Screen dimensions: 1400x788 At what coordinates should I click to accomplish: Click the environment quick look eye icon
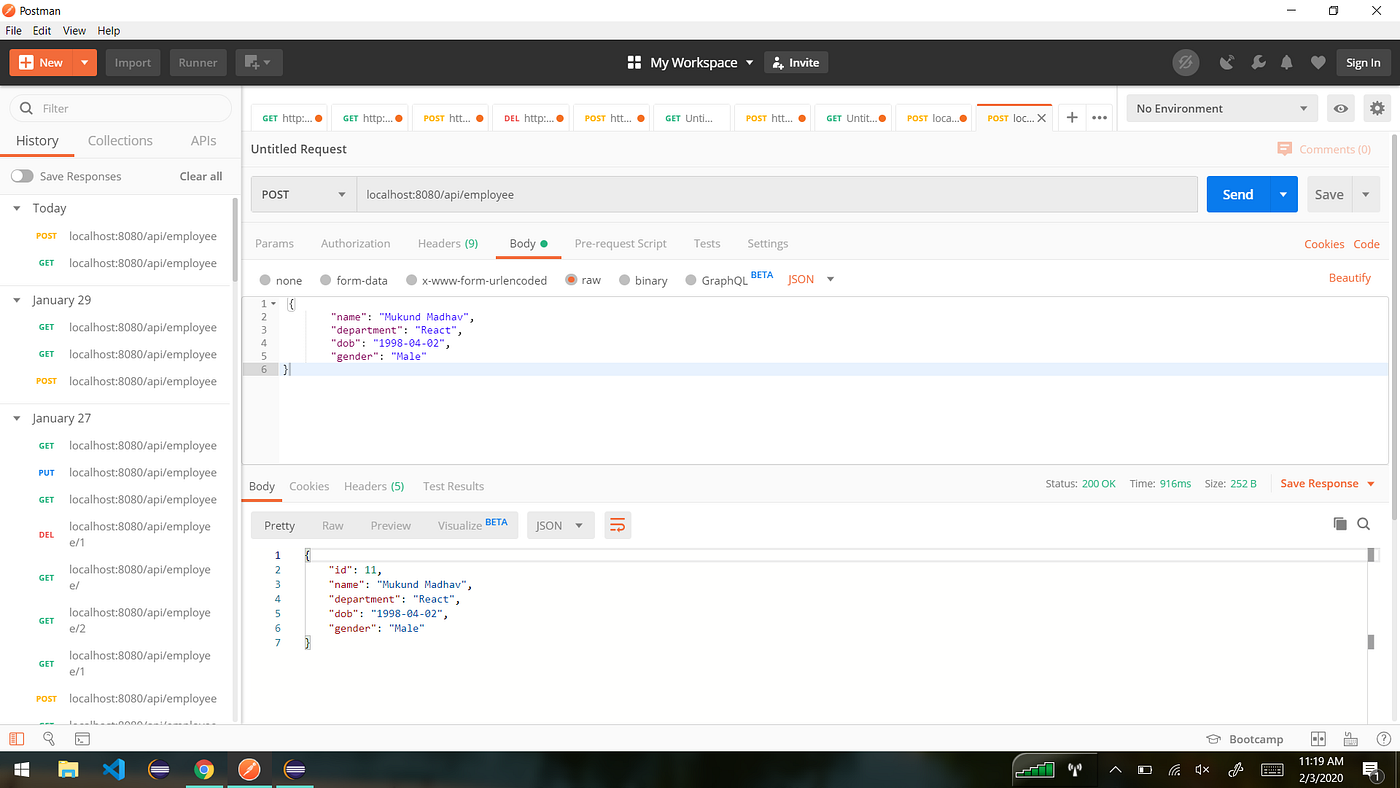point(1341,108)
